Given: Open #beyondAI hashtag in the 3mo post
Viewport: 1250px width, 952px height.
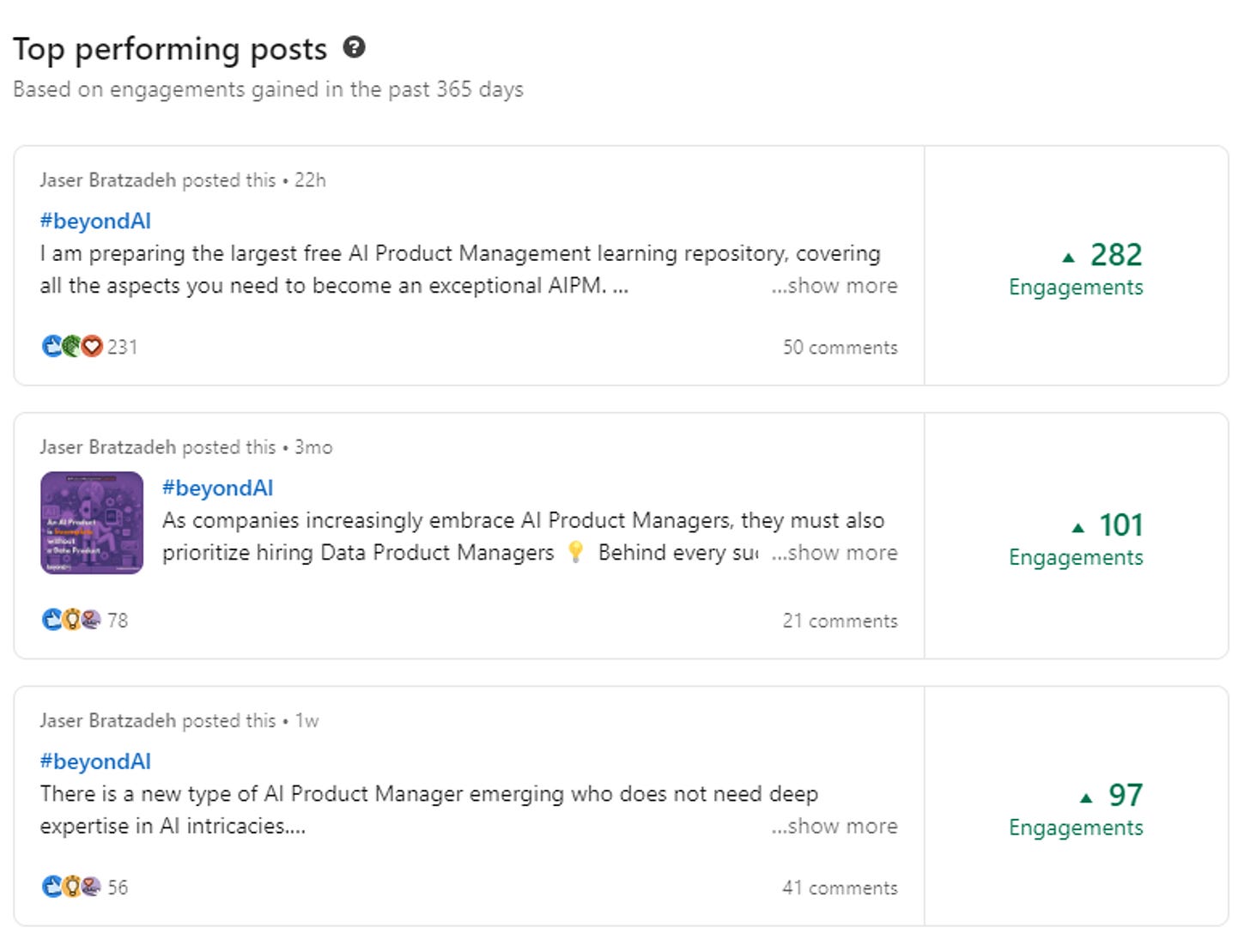Looking at the screenshot, I should (x=218, y=488).
